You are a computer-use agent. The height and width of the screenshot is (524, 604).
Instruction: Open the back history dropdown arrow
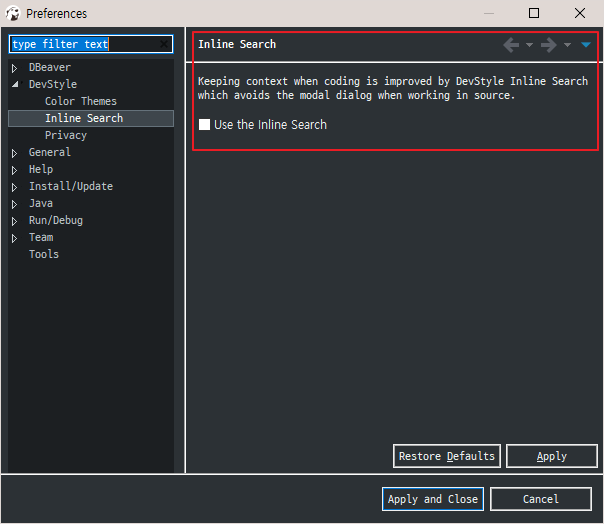(530, 45)
